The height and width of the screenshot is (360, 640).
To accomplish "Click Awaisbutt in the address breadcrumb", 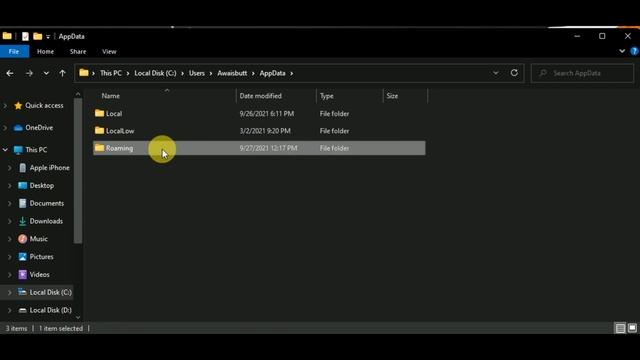I will (232, 73).
